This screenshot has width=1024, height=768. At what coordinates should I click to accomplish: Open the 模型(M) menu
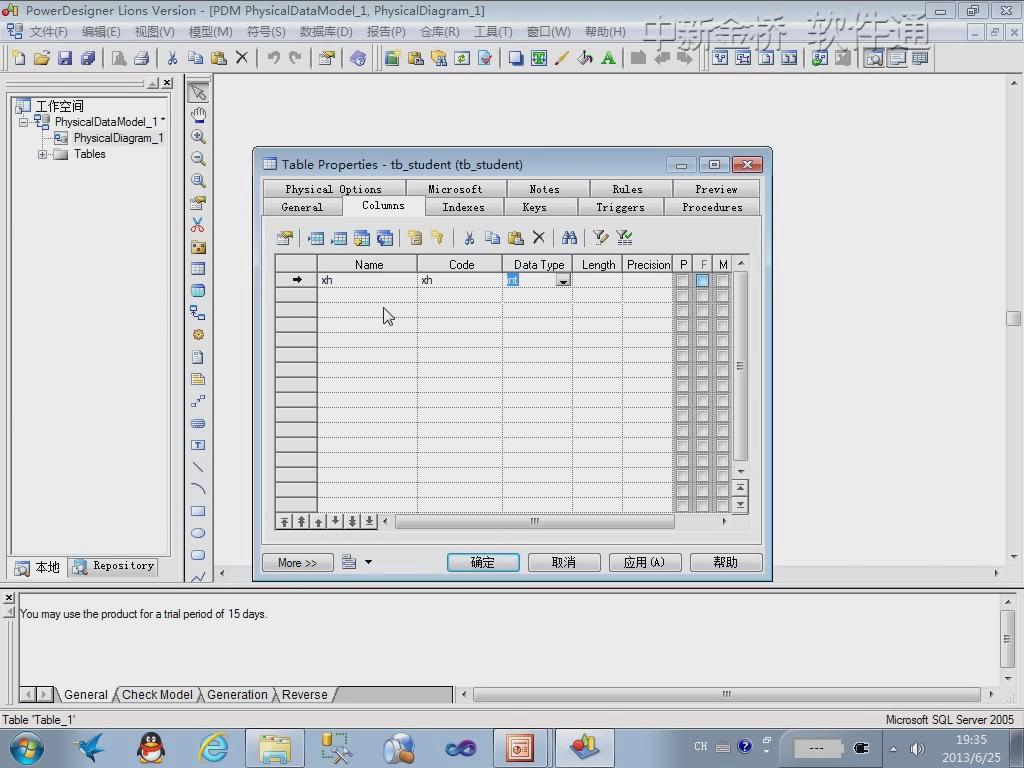[x=210, y=31]
